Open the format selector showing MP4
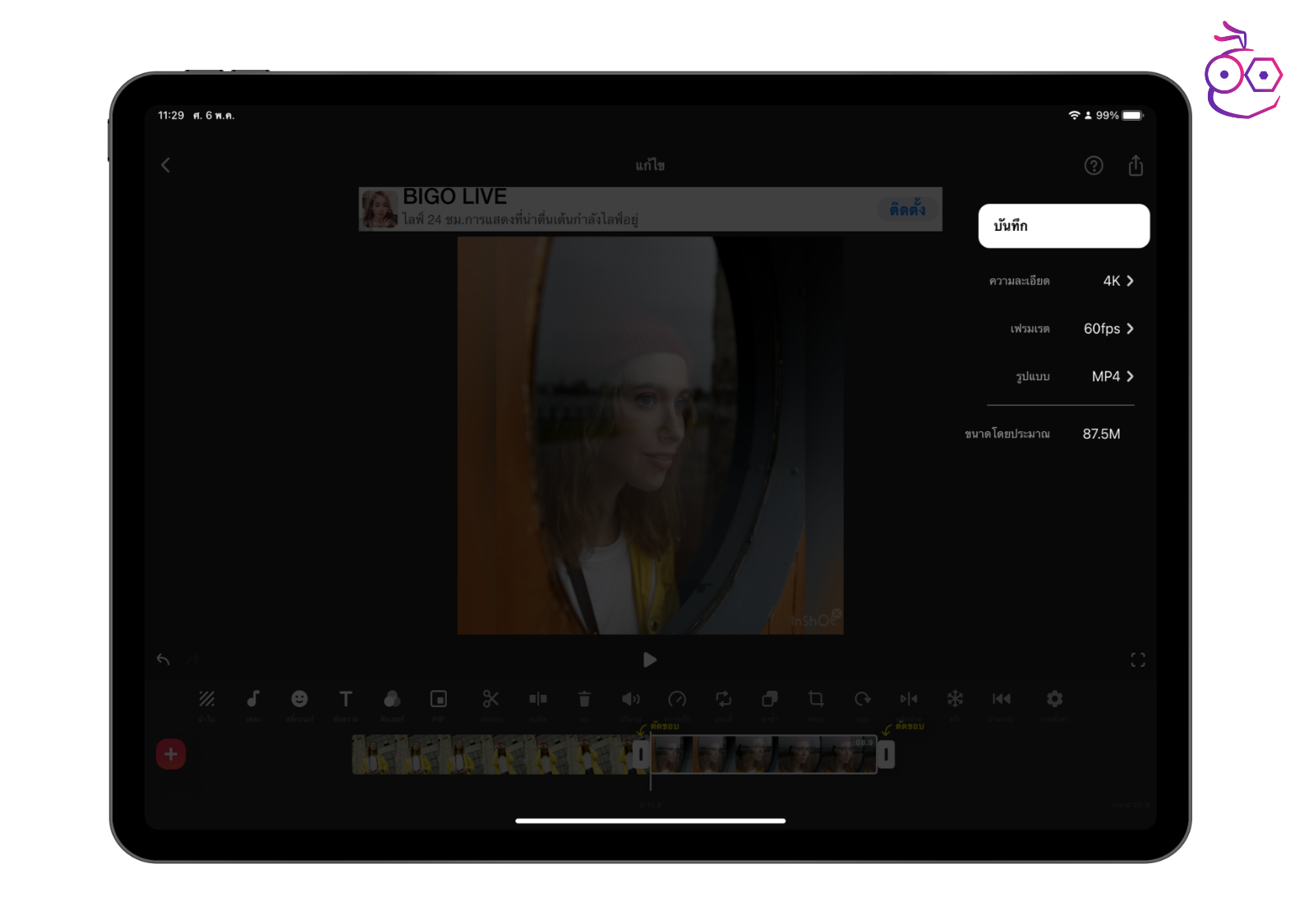Screen dimensions: 1304x924 point(1113,376)
